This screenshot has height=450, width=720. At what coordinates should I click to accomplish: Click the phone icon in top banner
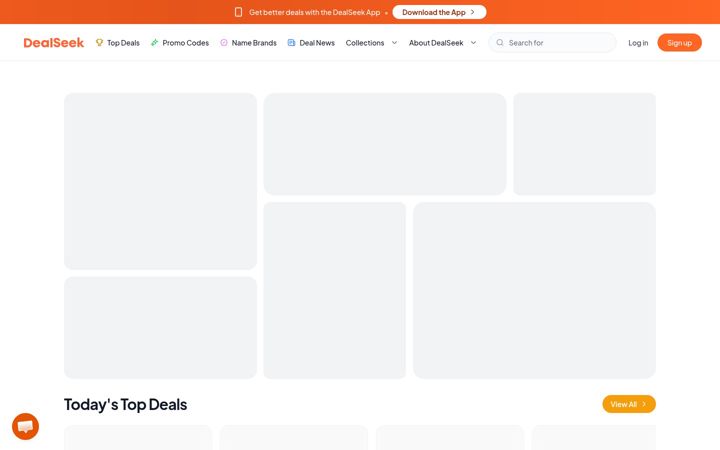pos(238,12)
